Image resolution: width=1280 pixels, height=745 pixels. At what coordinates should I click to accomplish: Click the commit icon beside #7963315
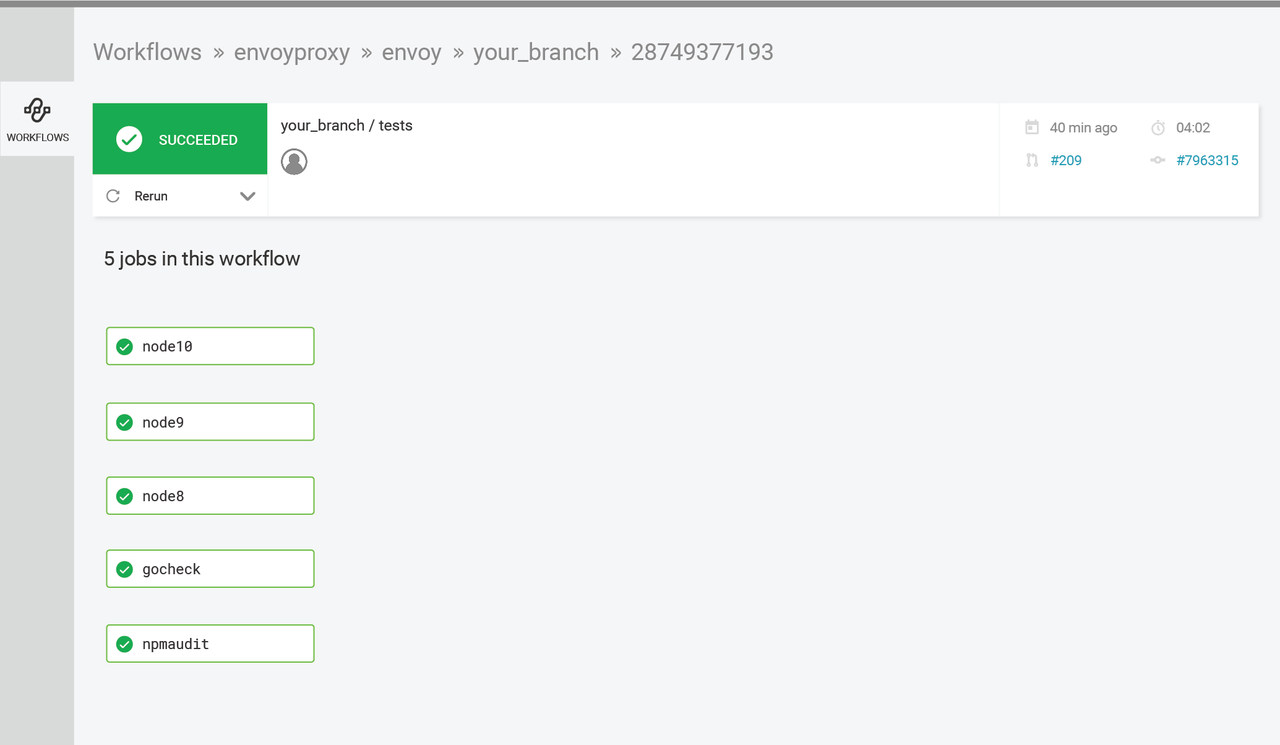pyautogui.click(x=1157, y=160)
